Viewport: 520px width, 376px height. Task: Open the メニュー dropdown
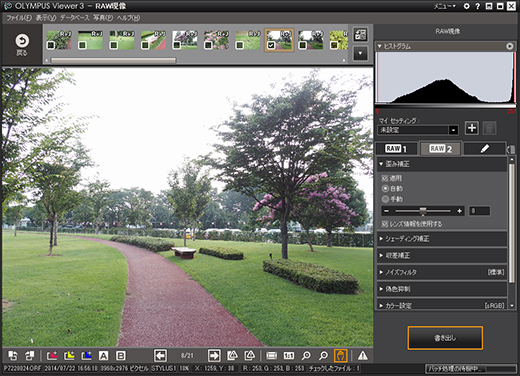click(x=444, y=6)
